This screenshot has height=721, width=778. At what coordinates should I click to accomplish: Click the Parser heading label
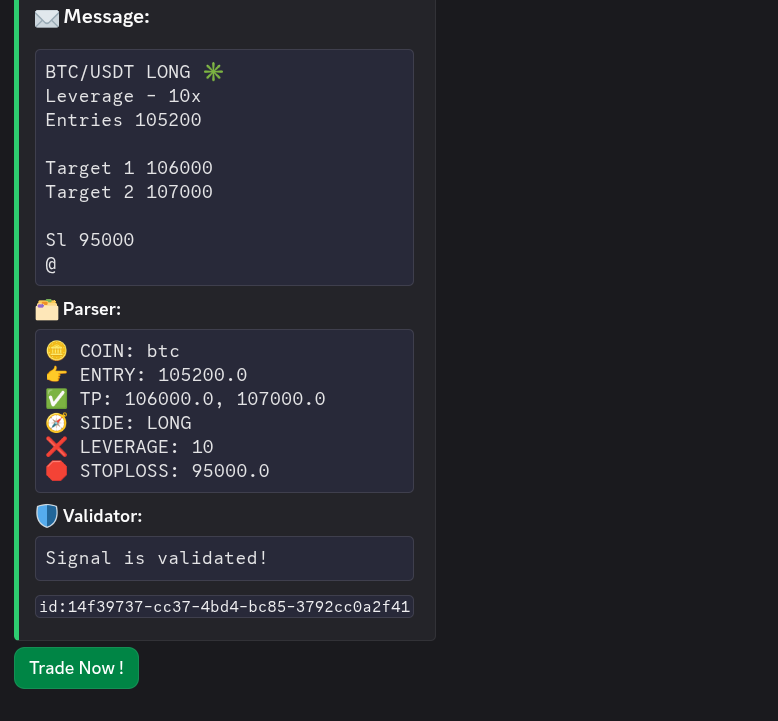[92, 309]
